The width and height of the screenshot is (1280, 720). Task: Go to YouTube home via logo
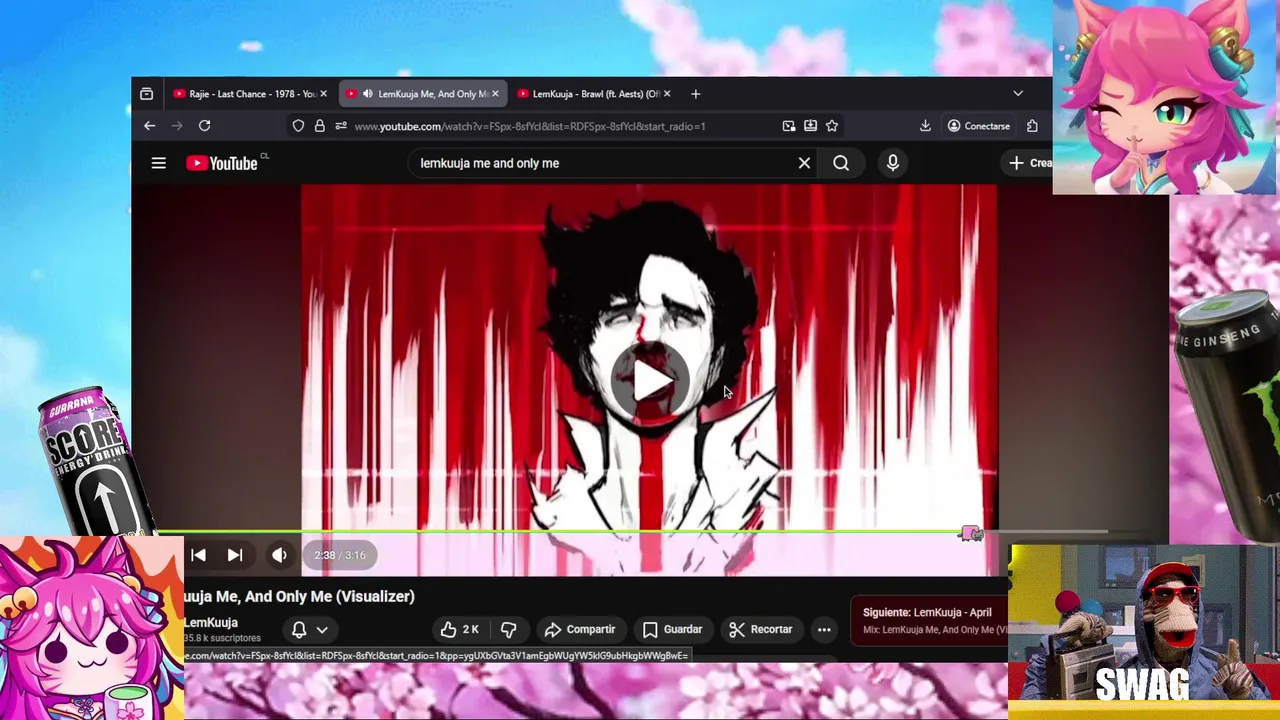pyautogui.click(x=221, y=163)
